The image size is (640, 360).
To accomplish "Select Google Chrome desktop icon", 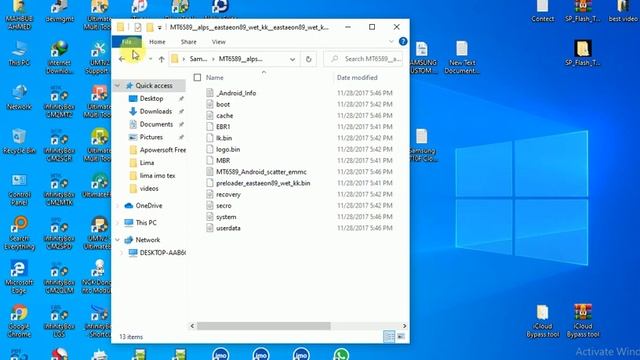I will pos(19,321).
